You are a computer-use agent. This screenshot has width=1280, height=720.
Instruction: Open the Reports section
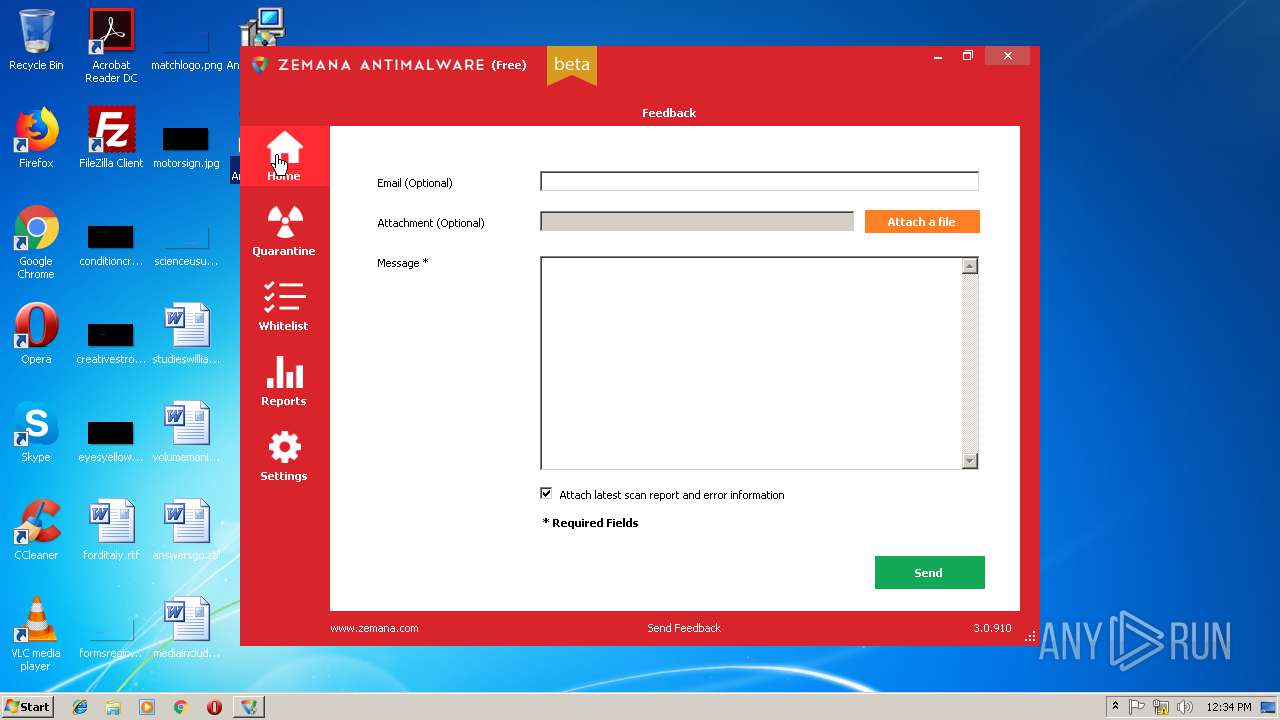(284, 381)
